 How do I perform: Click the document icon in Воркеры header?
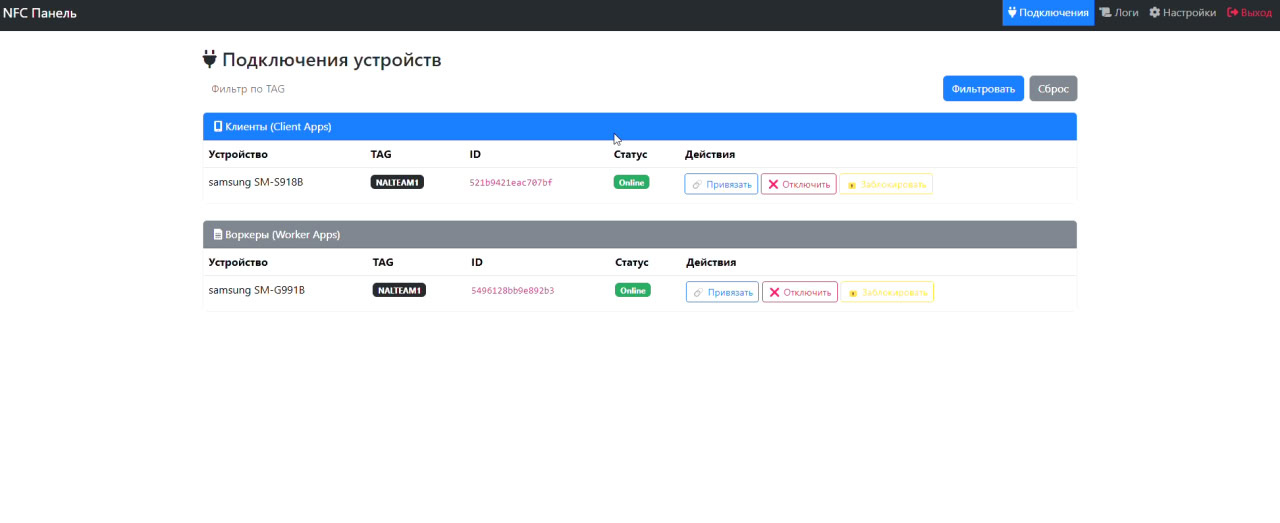pos(218,235)
